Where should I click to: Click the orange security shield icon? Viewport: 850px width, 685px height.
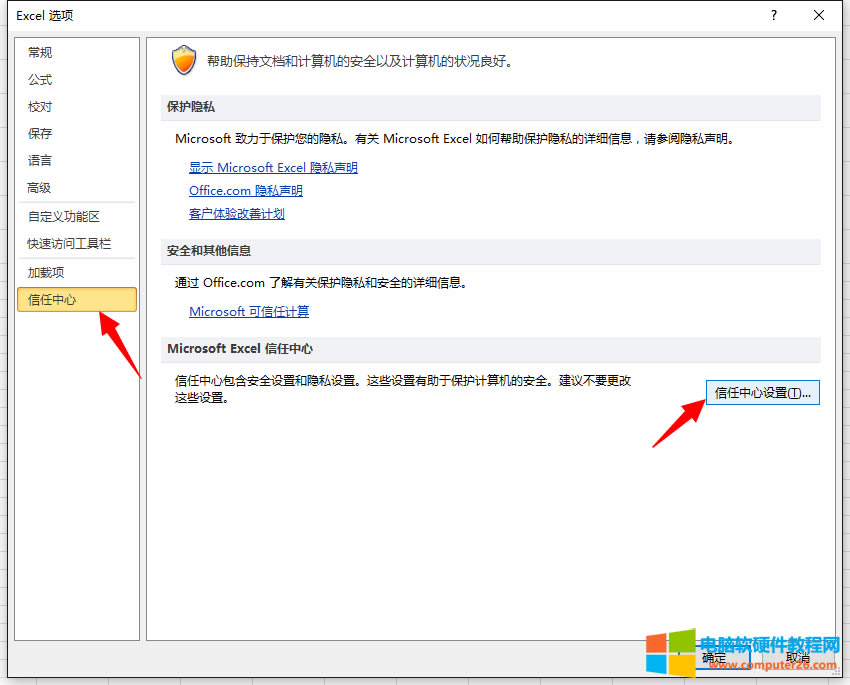coord(184,60)
